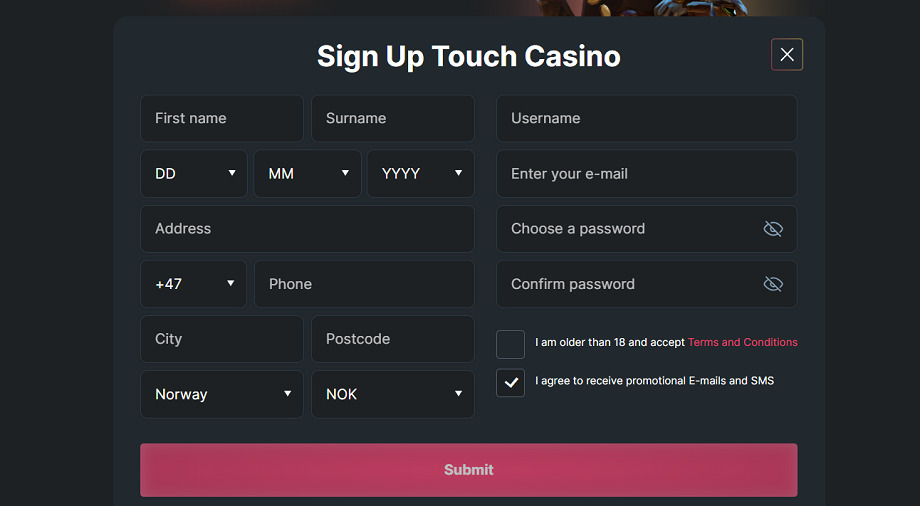Expand the YYYY year dropdown
Viewport: 920px width, 506px height.
tap(421, 173)
